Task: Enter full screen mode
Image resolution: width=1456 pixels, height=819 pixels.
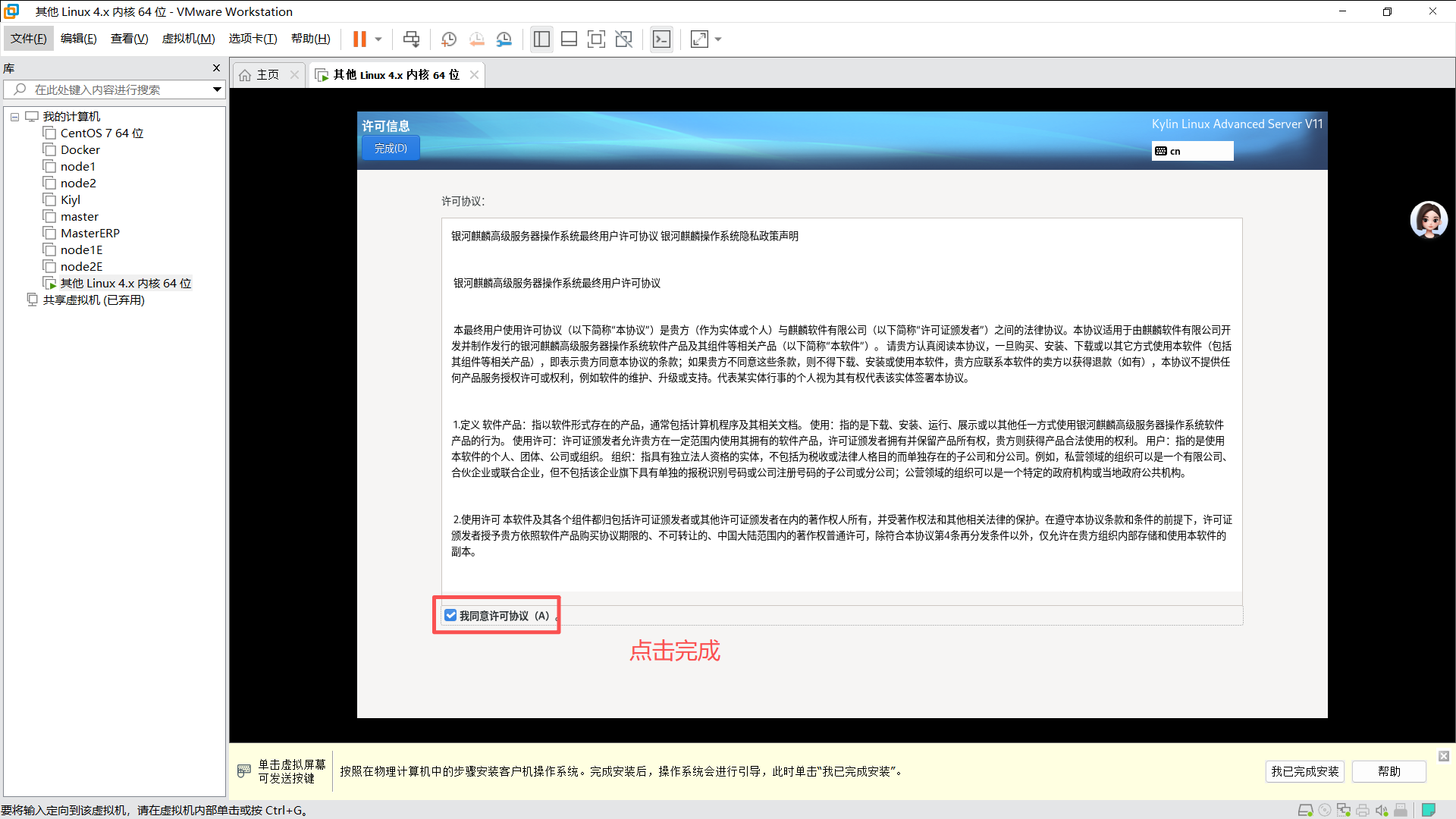Action: coord(597,39)
